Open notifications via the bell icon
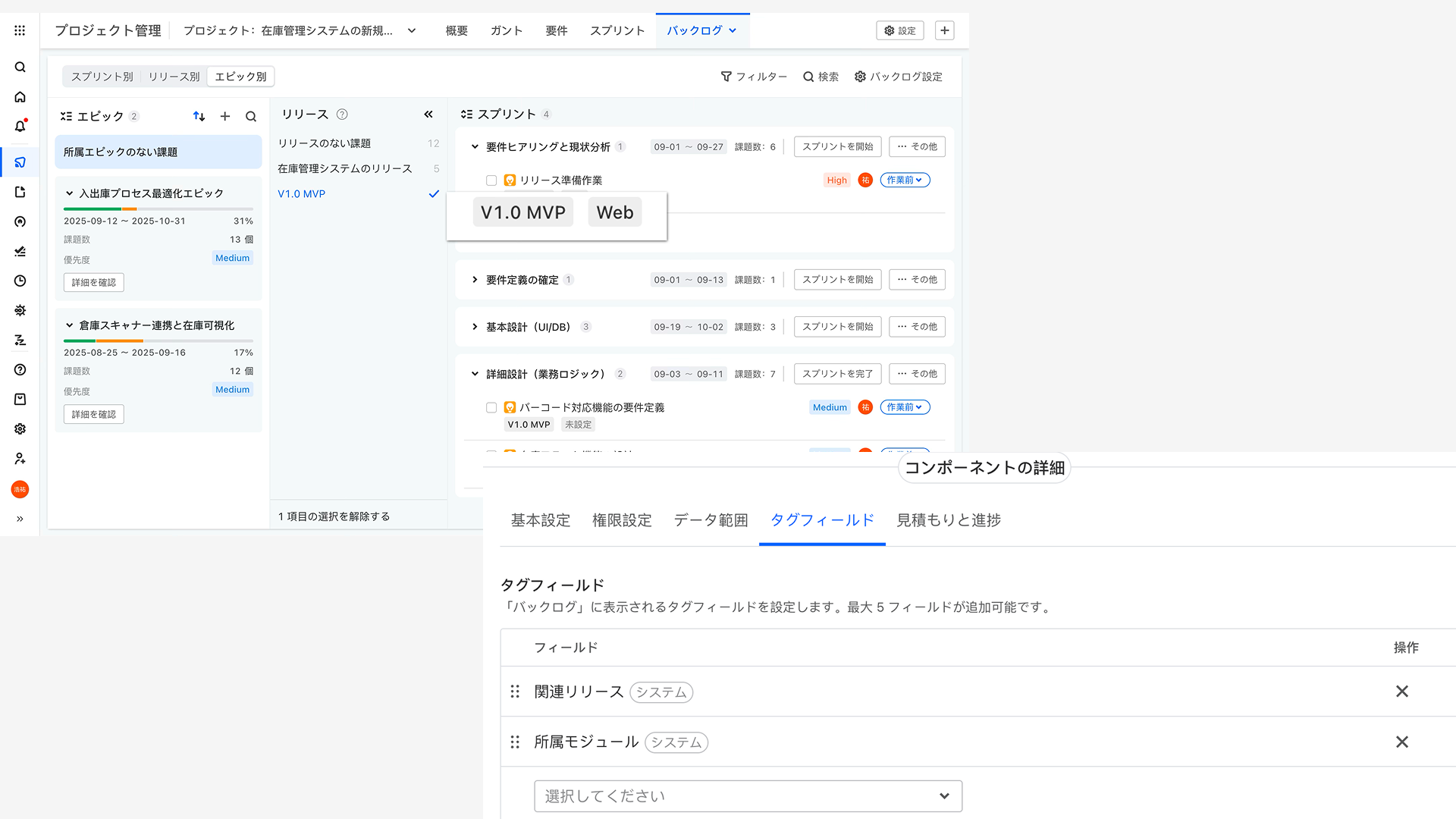Image resolution: width=1456 pixels, height=819 pixels. click(x=20, y=127)
